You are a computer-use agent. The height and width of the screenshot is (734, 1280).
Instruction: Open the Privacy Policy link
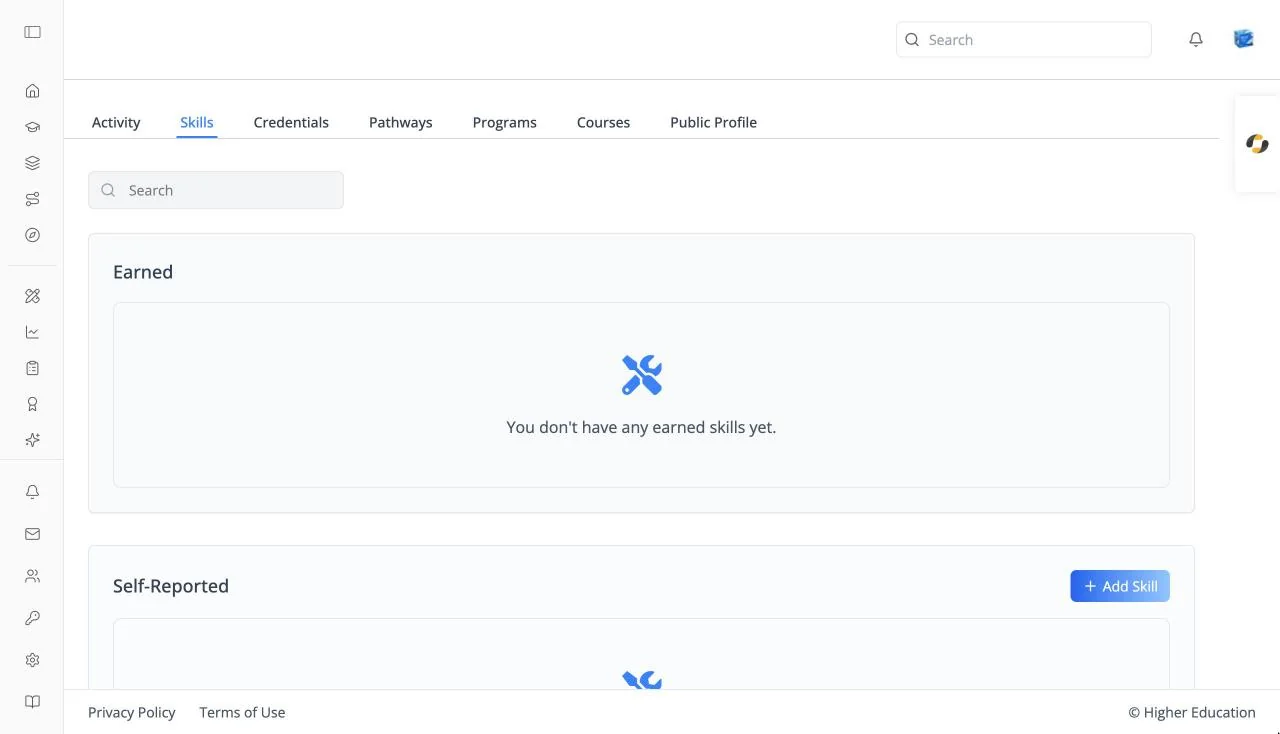[x=132, y=712]
